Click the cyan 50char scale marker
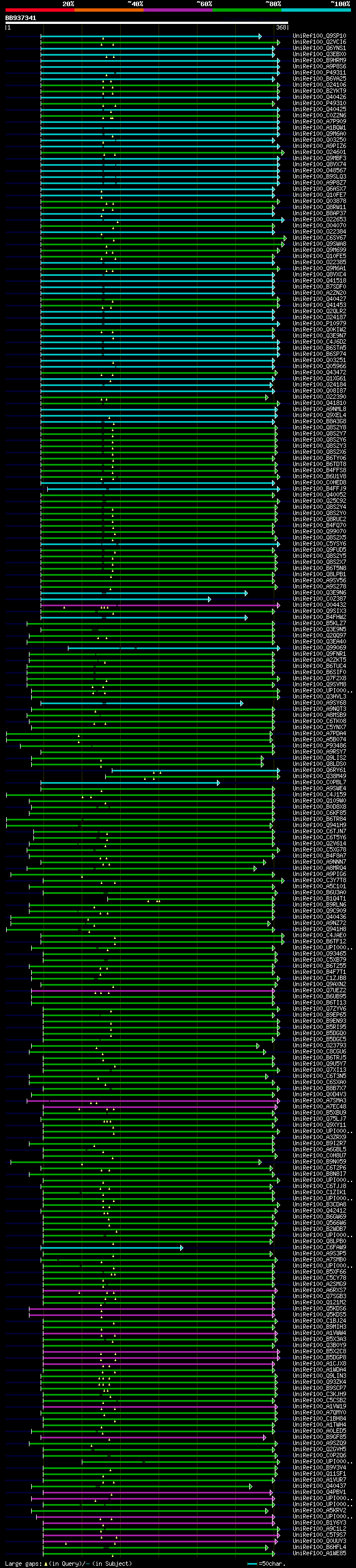356x1568 pixels. coord(252,1564)
